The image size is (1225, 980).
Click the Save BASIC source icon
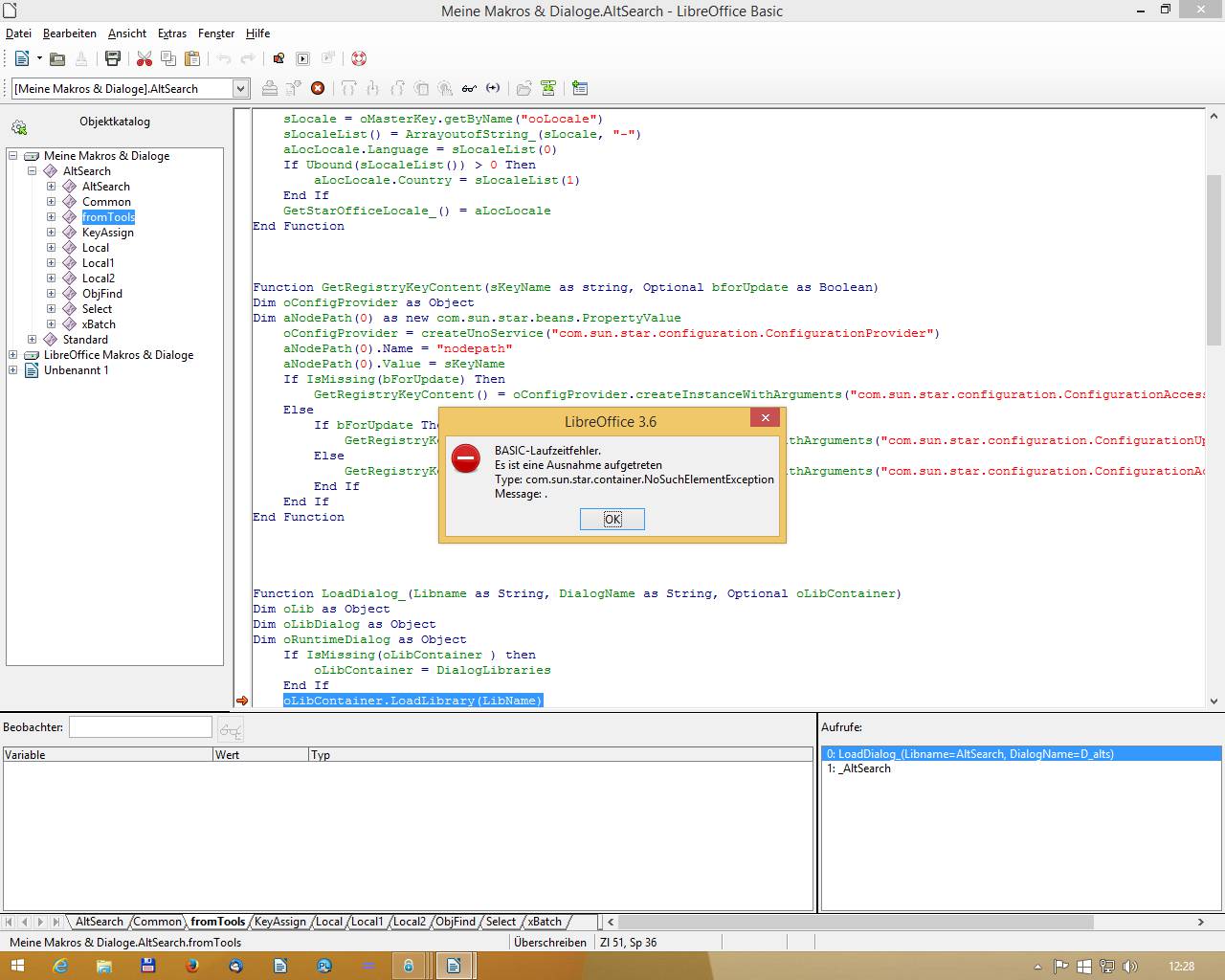(548, 88)
